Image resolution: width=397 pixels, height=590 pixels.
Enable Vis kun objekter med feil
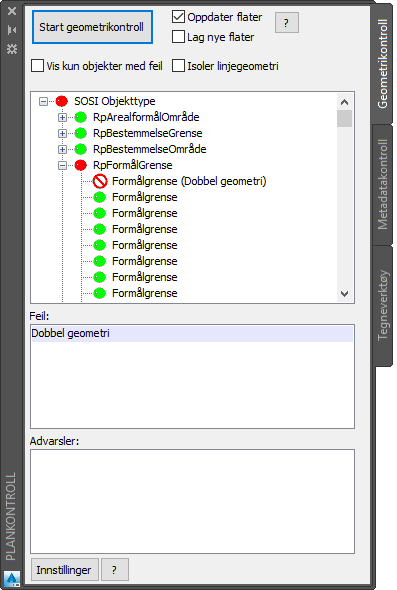pos(37,66)
